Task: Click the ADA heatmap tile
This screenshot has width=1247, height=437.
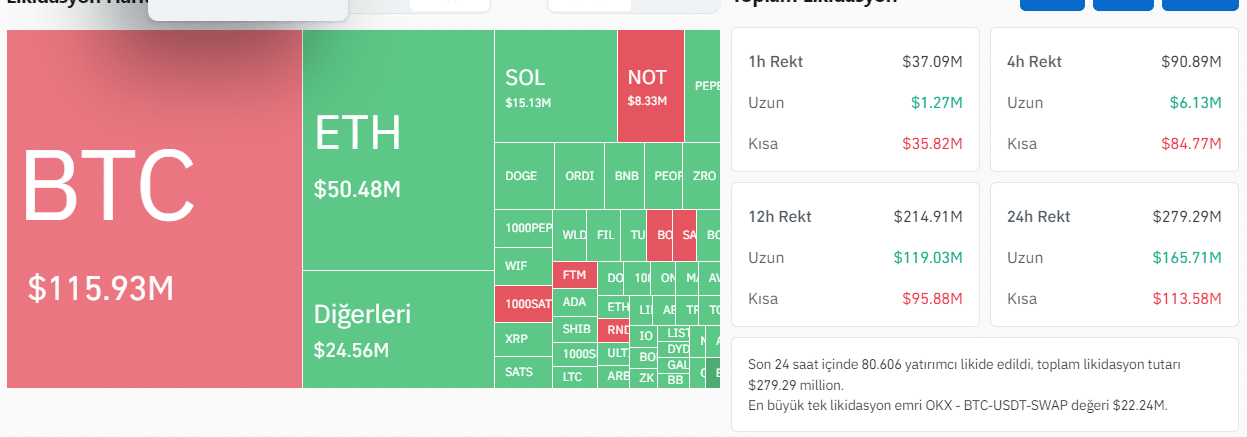Action: (574, 302)
